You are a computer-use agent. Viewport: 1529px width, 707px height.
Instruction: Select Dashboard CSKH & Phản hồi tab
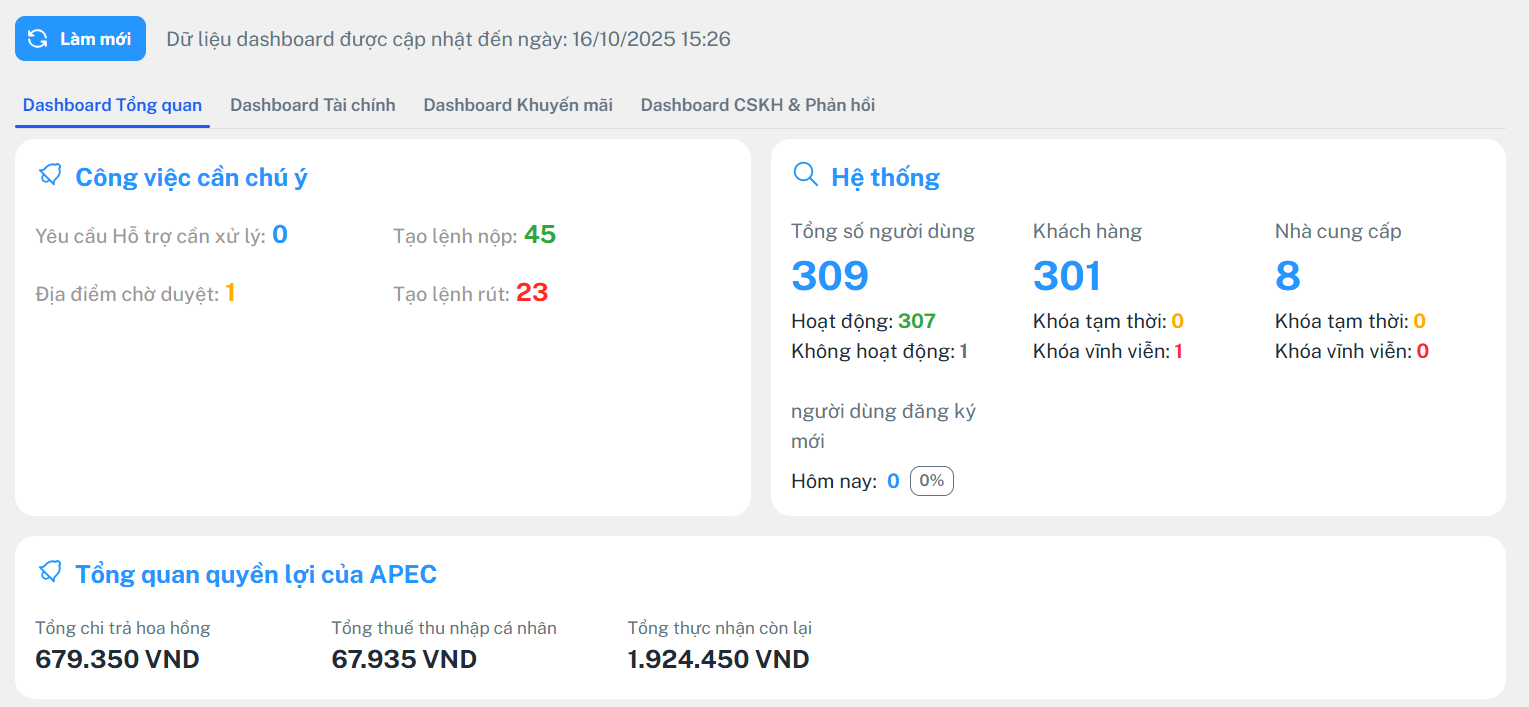tap(757, 105)
